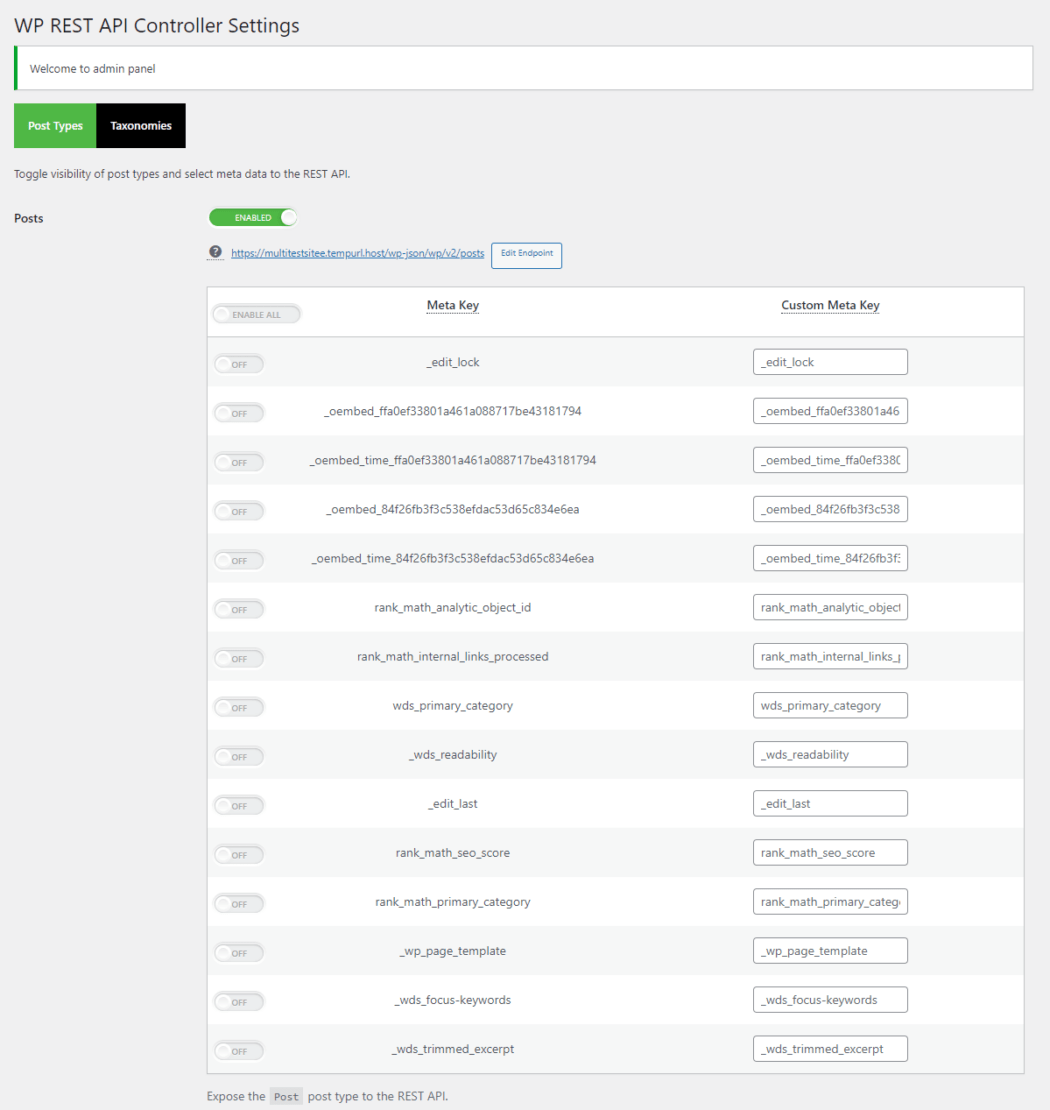Open the wp-json/wp/v2/posts endpoint link
This screenshot has height=1110, width=1050.
click(x=358, y=253)
